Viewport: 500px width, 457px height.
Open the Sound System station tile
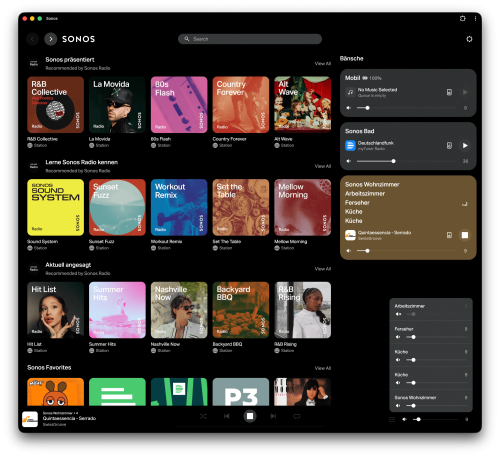coord(55,207)
